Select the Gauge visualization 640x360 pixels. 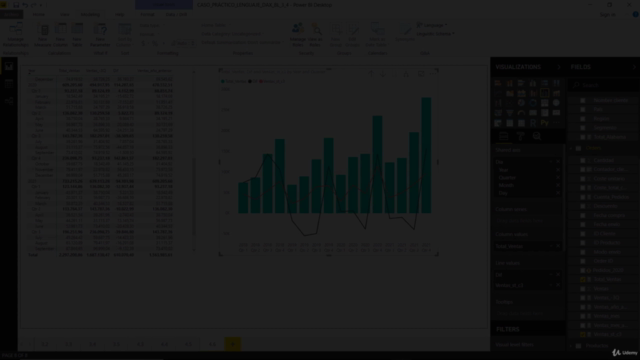tap(521, 113)
